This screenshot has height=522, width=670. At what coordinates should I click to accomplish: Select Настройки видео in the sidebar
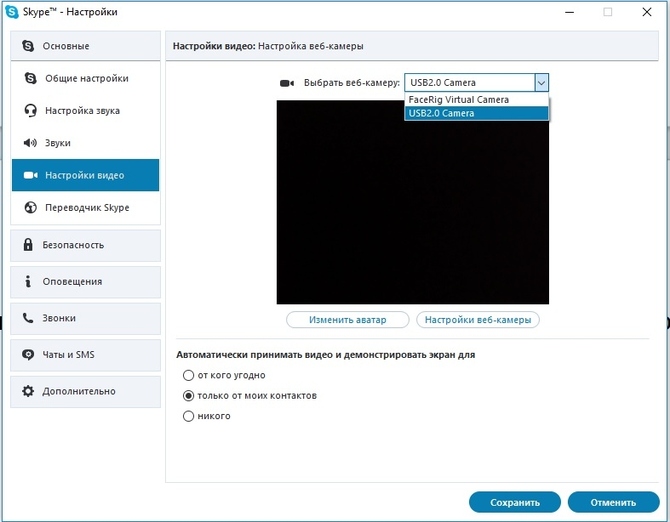tap(85, 175)
